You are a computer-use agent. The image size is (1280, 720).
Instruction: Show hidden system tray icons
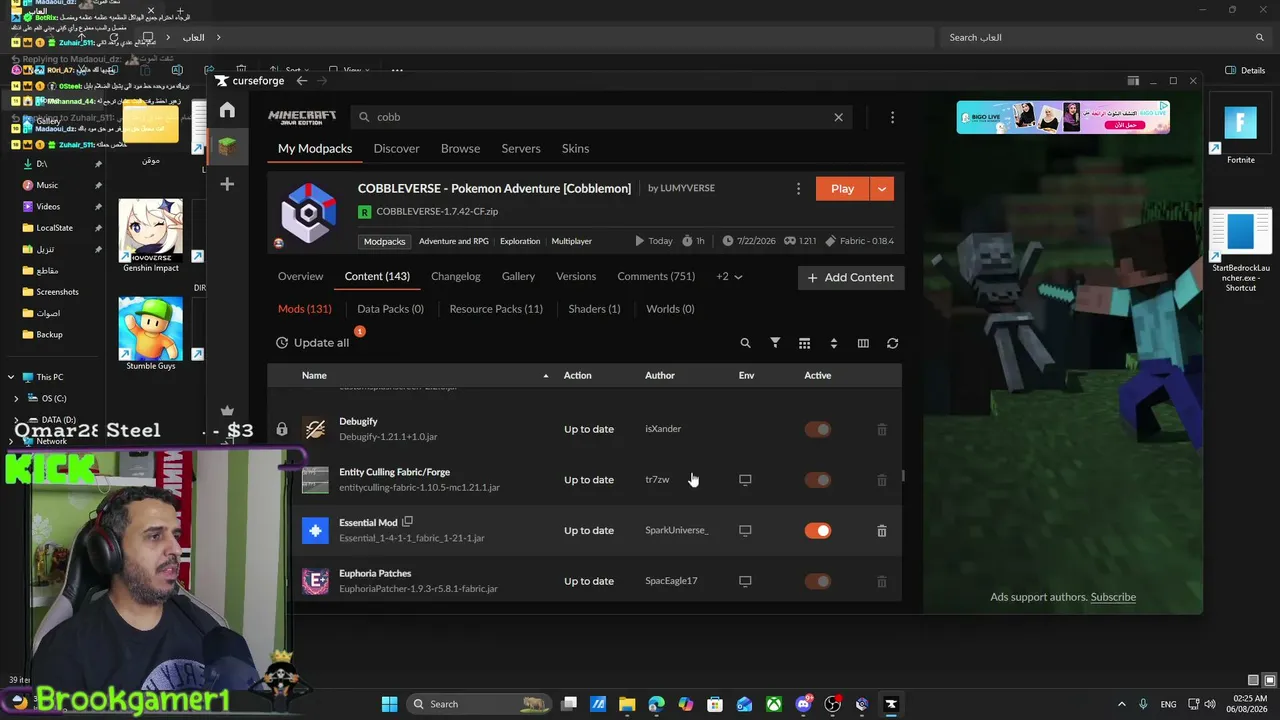[1121, 704]
